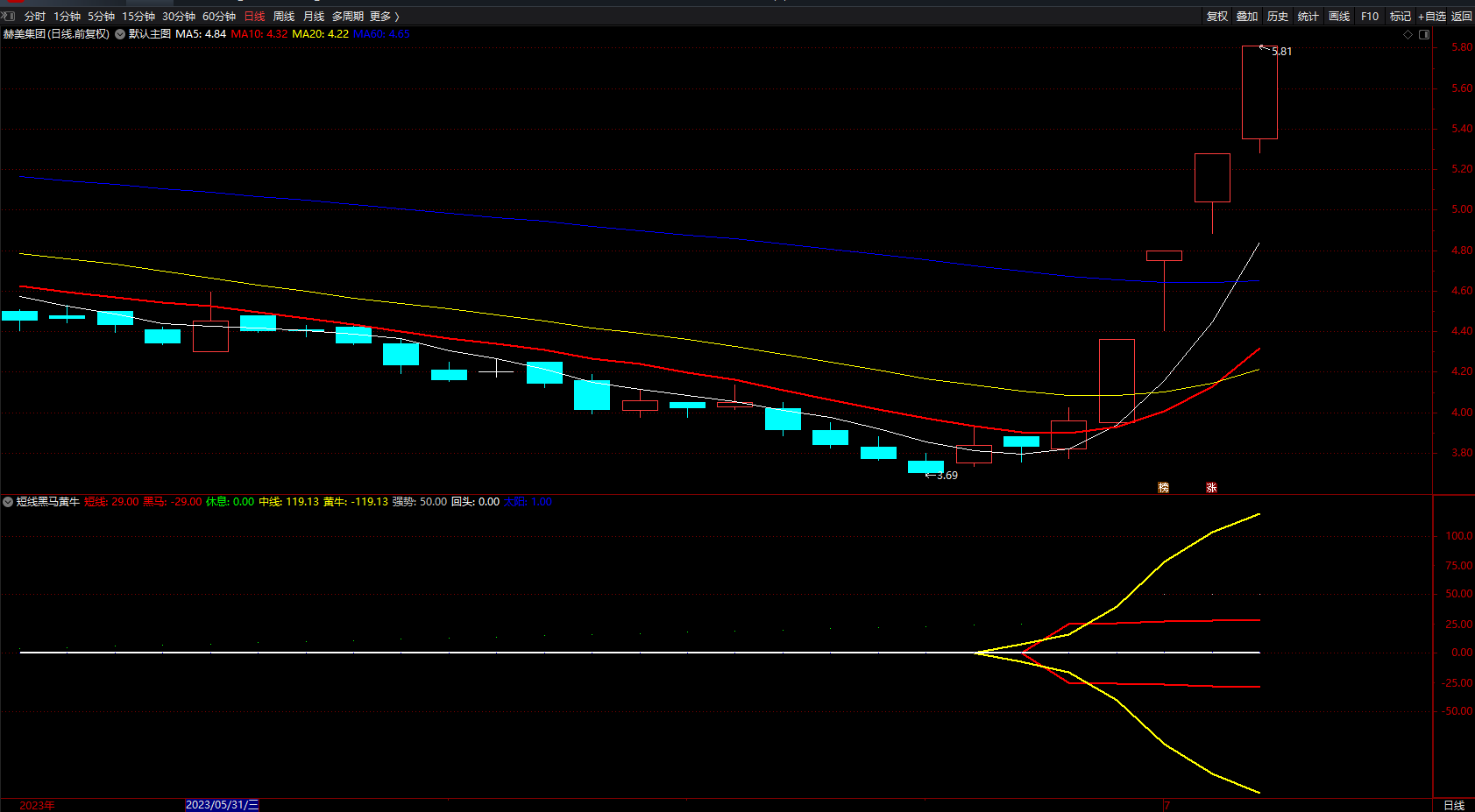Click the 黑马: -29.00 indicator value
This screenshot has width=1475, height=812.
click(x=173, y=502)
